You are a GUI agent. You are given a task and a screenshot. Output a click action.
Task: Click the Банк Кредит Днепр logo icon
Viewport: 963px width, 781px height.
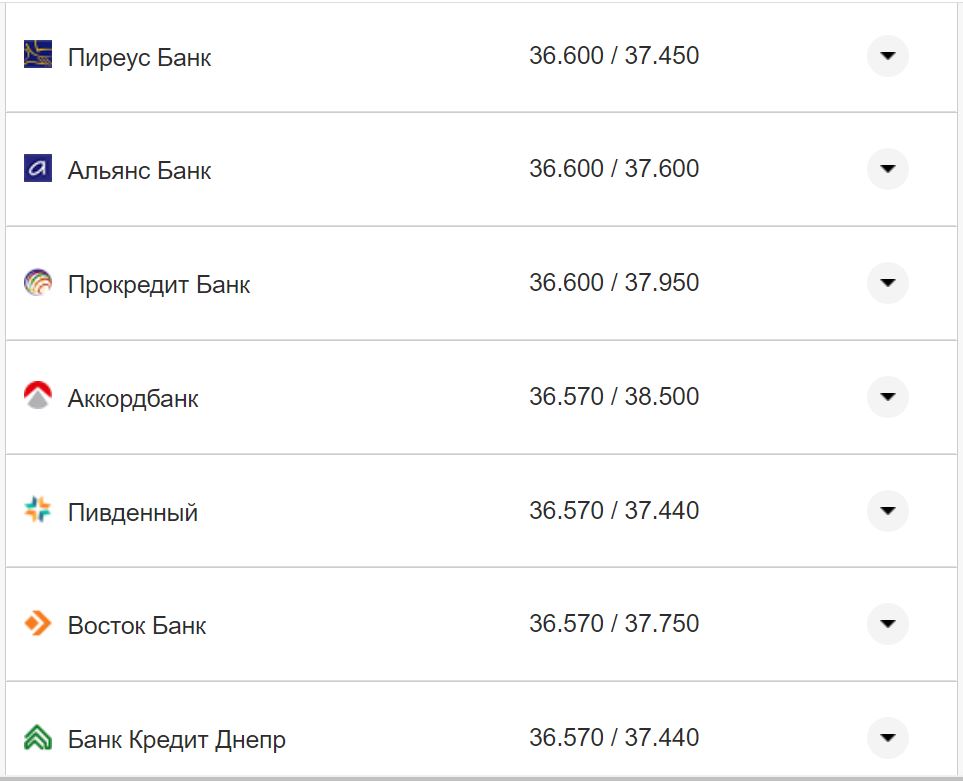point(37,738)
